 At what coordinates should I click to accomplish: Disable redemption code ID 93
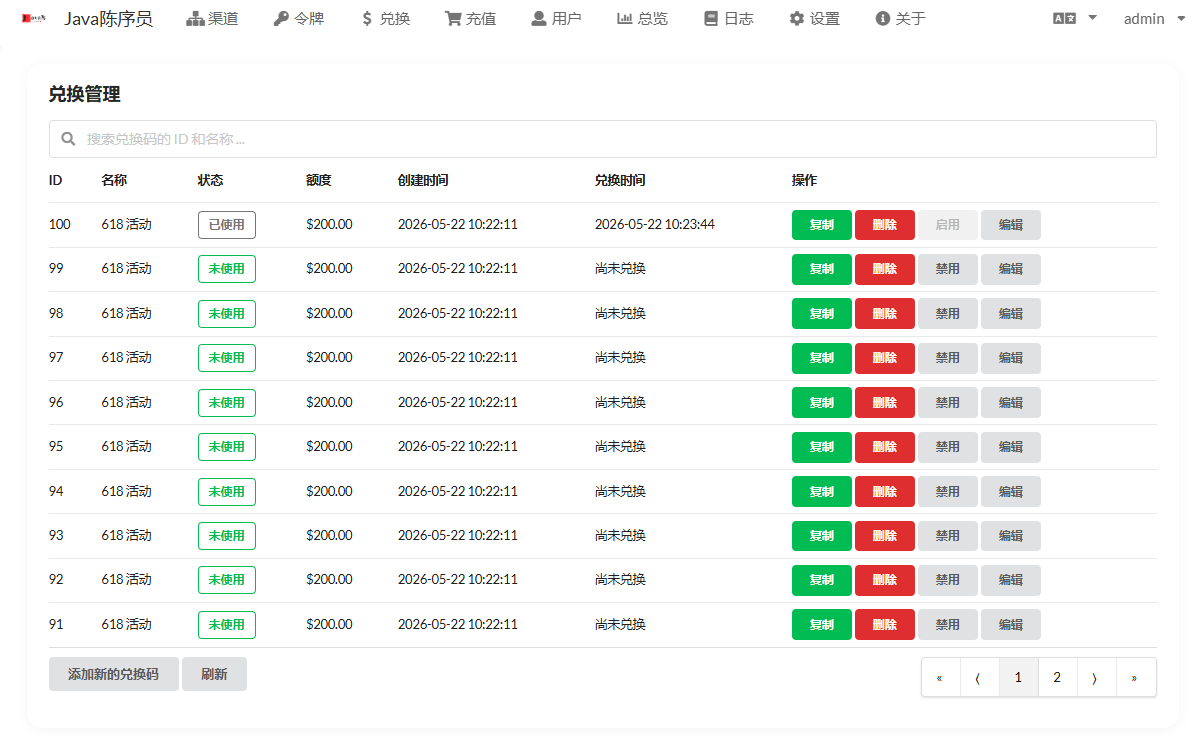click(x=948, y=535)
